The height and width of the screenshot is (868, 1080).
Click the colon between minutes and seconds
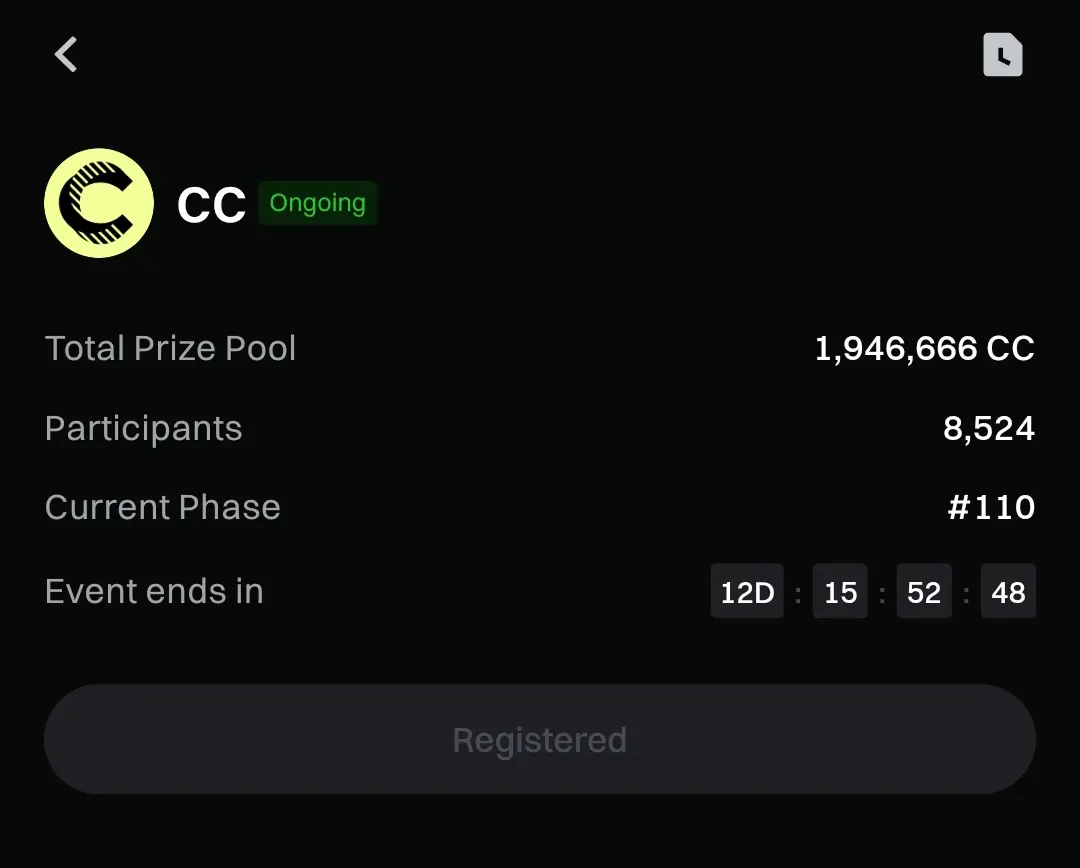(x=966, y=593)
